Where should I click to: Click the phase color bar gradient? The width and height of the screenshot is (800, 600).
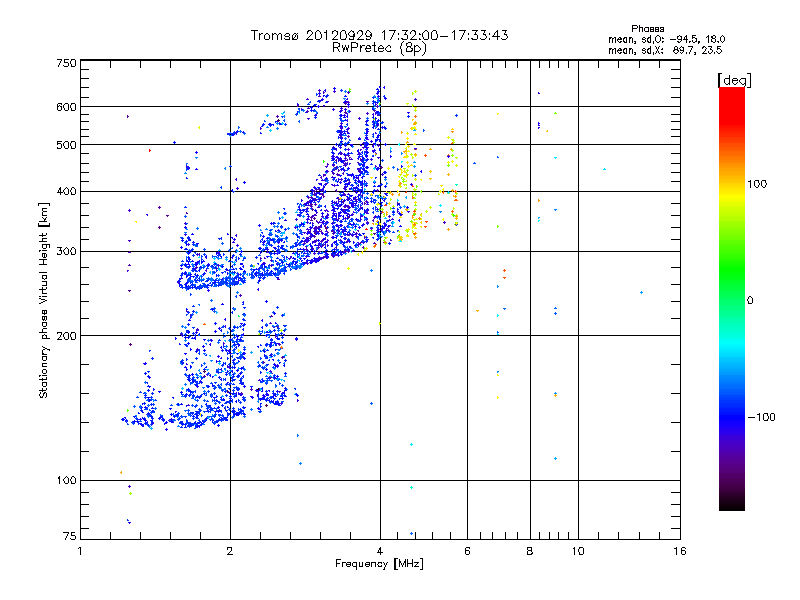point(732,298)
